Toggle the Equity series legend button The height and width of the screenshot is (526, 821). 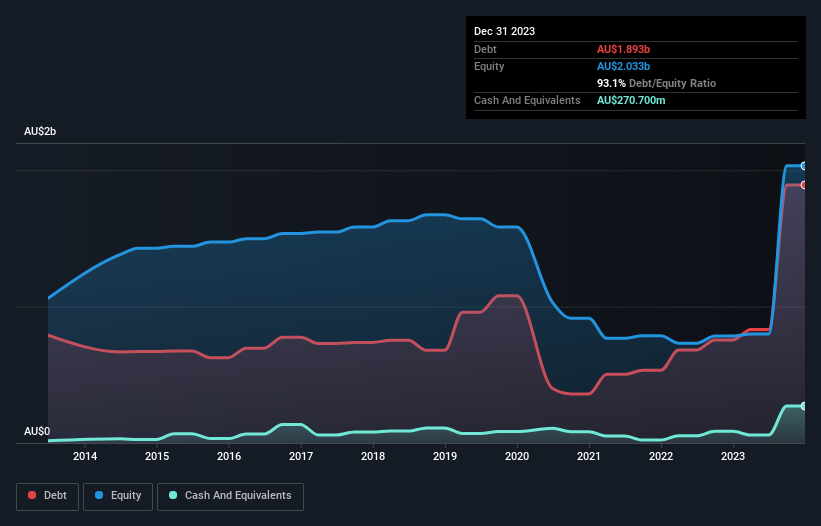point(118,496)
